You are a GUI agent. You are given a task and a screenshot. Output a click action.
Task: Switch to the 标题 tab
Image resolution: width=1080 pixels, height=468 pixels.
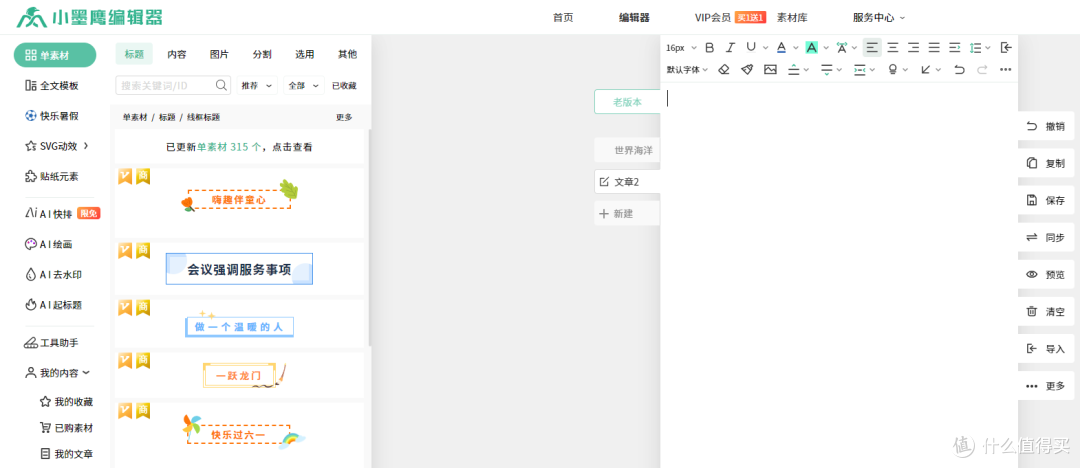[134, 54]
